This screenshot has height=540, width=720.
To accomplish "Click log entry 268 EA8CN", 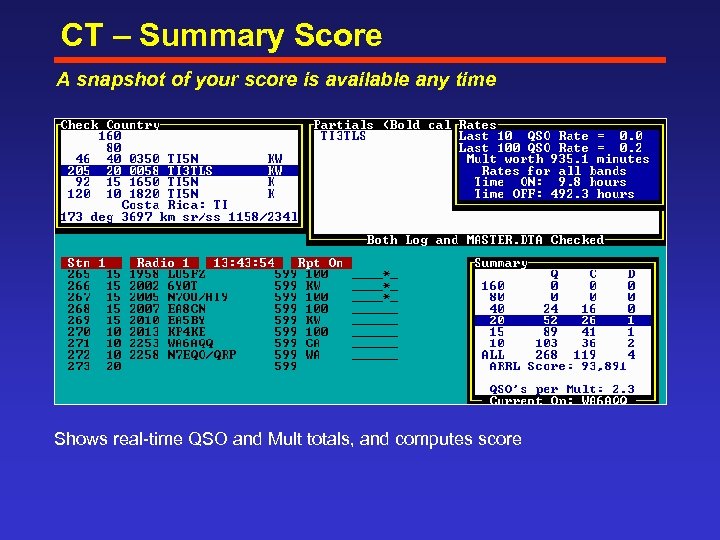I will [x=232, y=309].
